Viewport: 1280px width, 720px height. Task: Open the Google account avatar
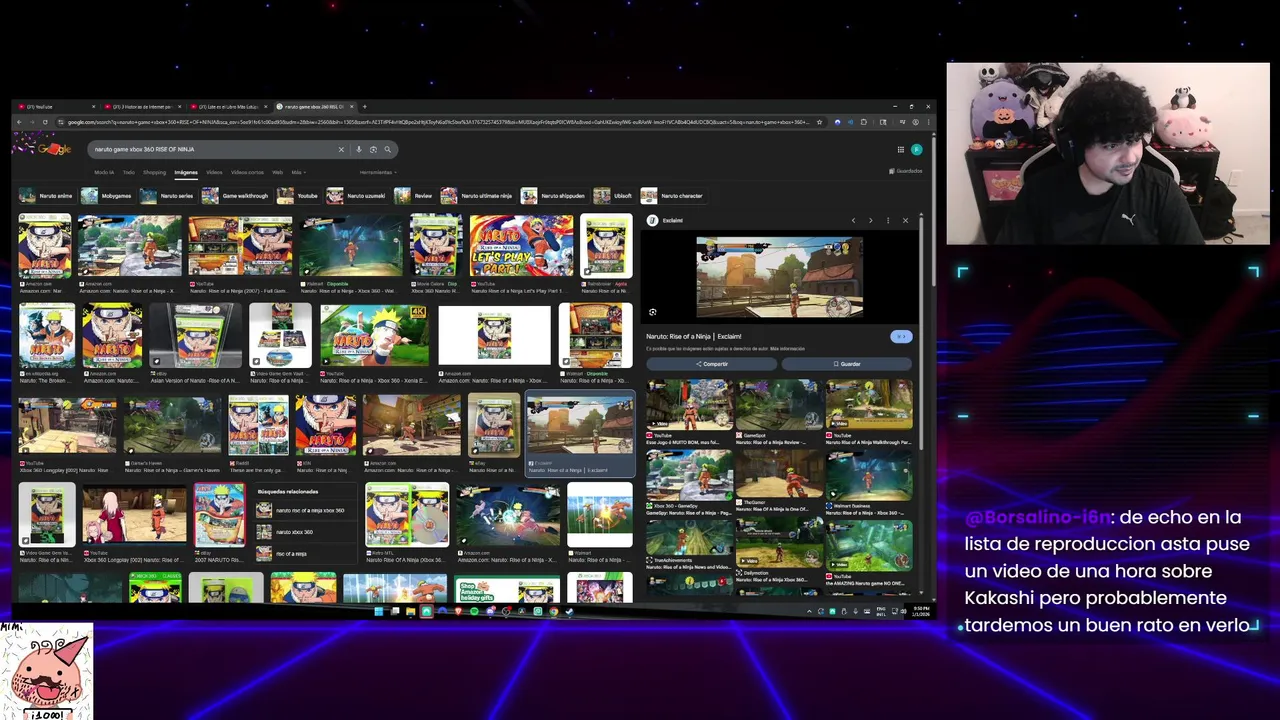pos(916,149)
